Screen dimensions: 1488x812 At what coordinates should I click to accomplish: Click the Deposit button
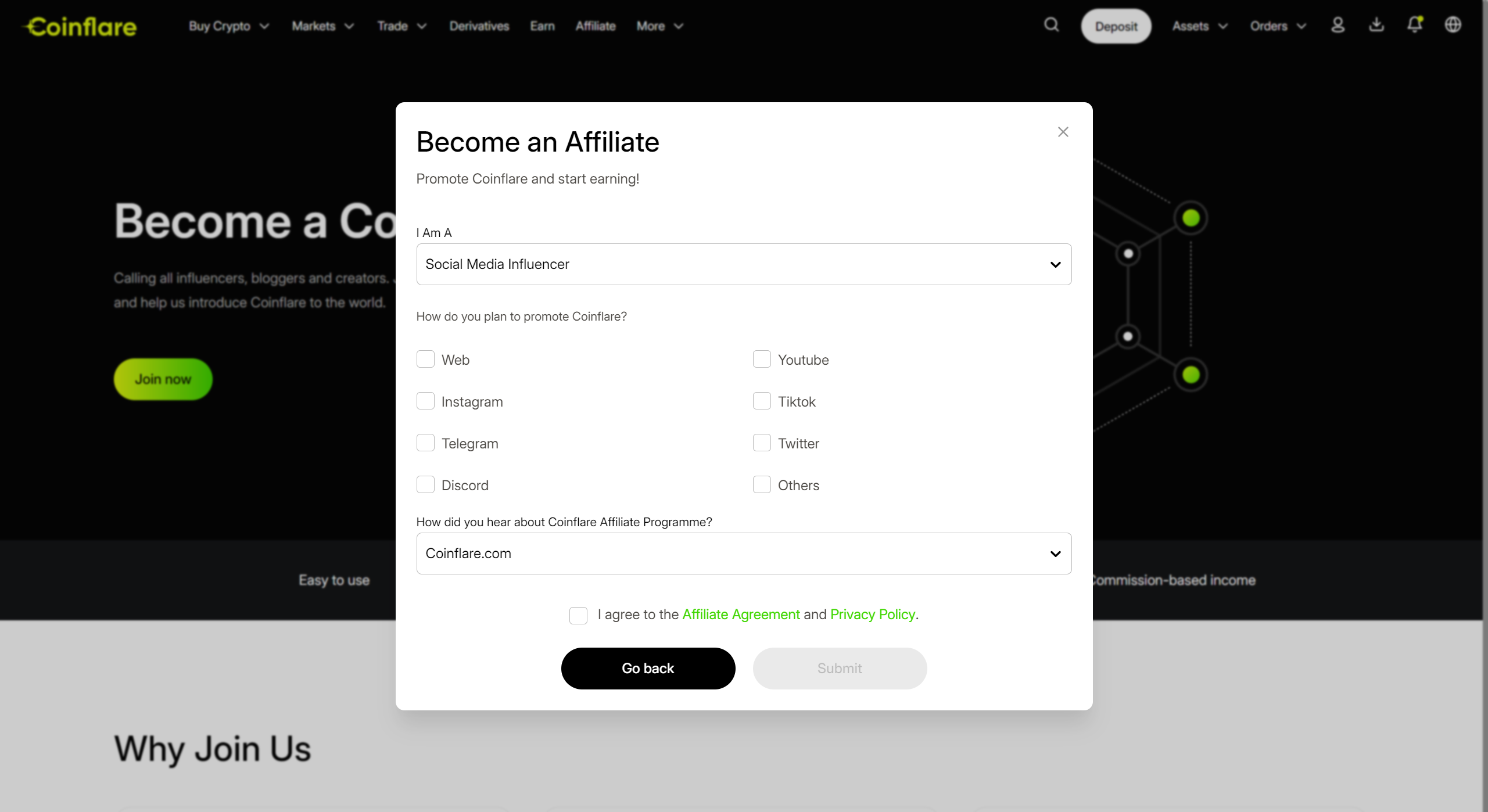point(1116,26)
